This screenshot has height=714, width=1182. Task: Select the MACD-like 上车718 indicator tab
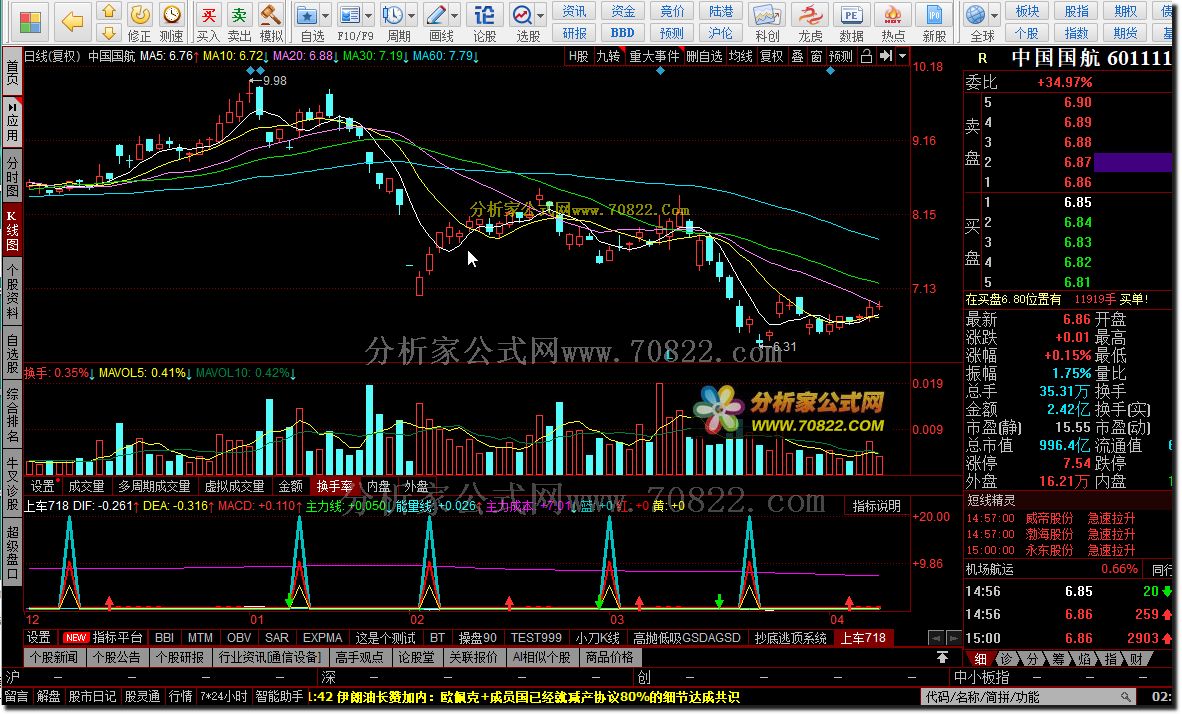pyautogui.click(x=863, y=638)
